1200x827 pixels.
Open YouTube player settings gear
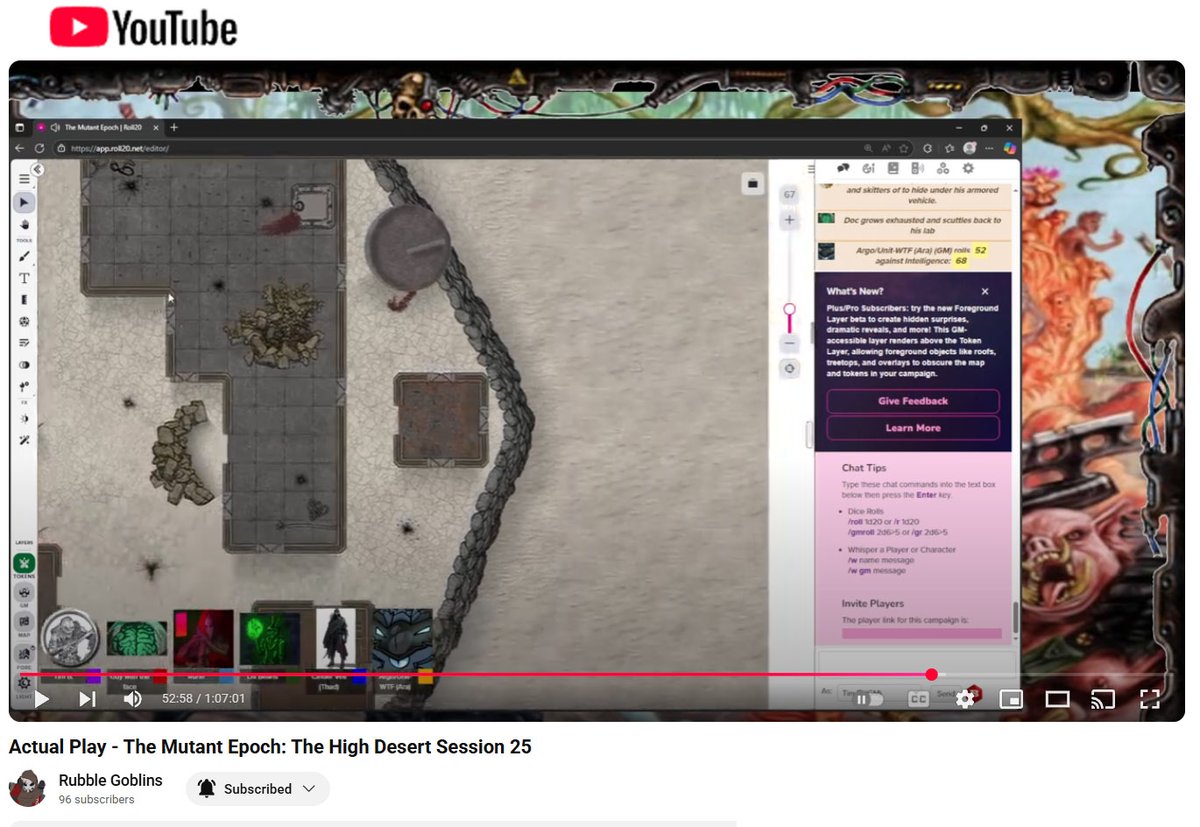pos(964,699)
